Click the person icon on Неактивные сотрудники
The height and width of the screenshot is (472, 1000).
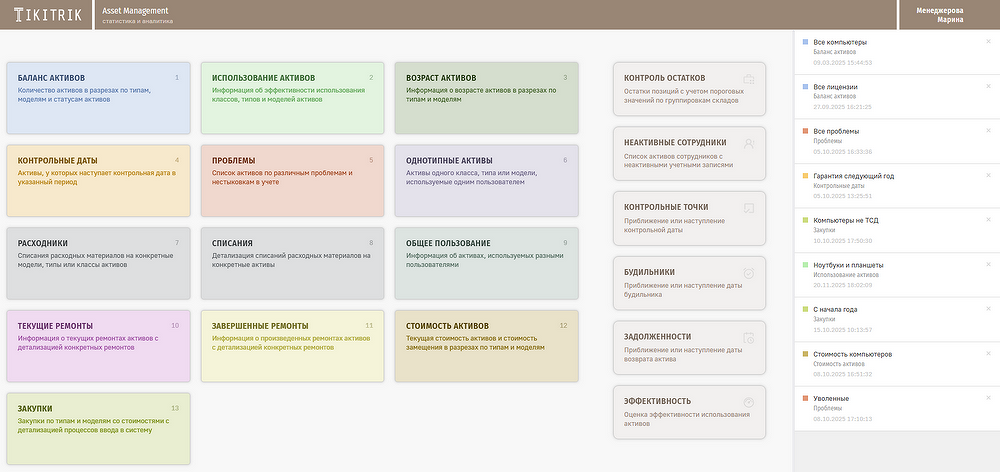click(748, 143)
